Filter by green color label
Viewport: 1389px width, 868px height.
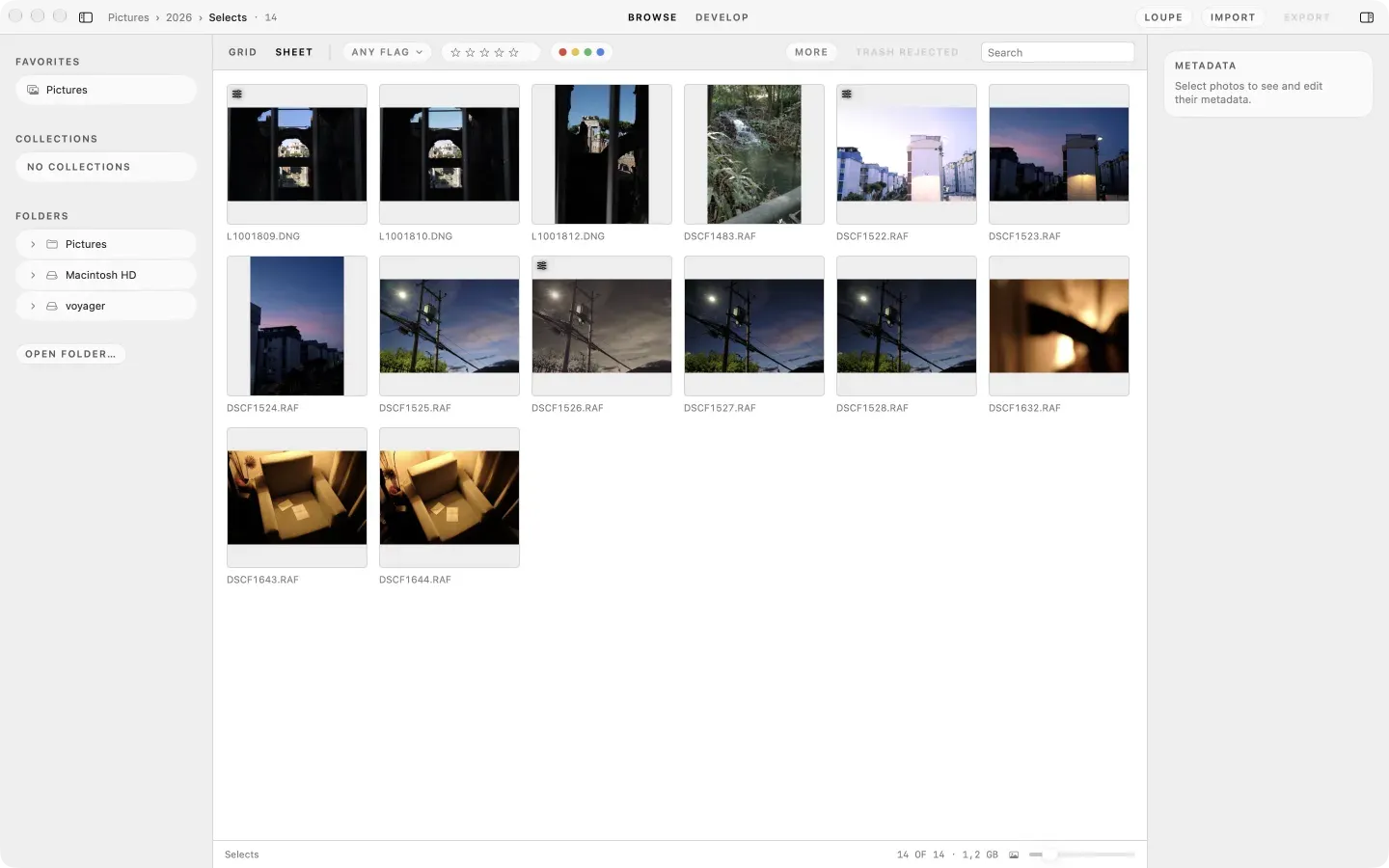click(x=587, y=52)
